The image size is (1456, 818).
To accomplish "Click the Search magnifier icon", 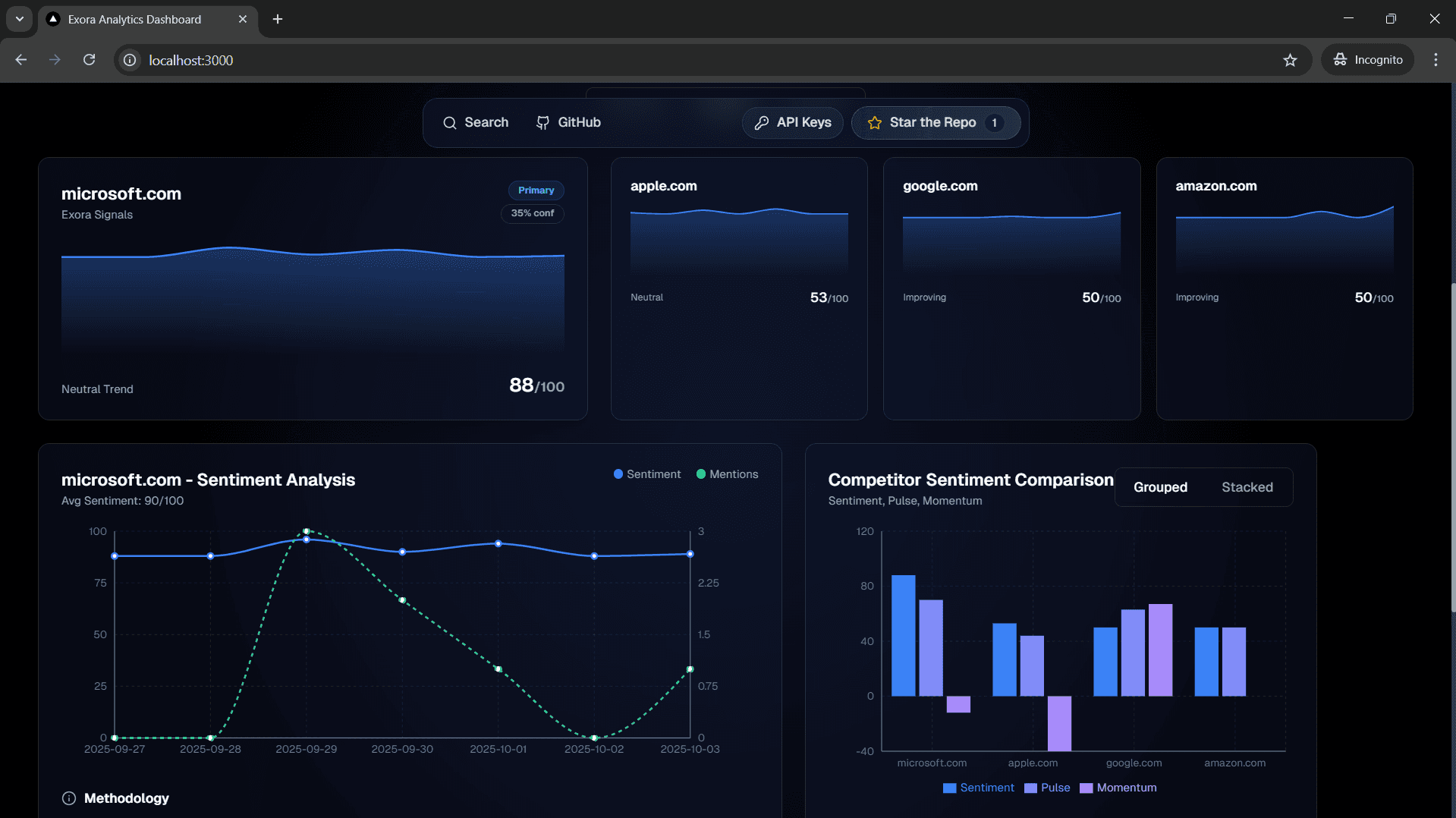I will pos(450,123).
